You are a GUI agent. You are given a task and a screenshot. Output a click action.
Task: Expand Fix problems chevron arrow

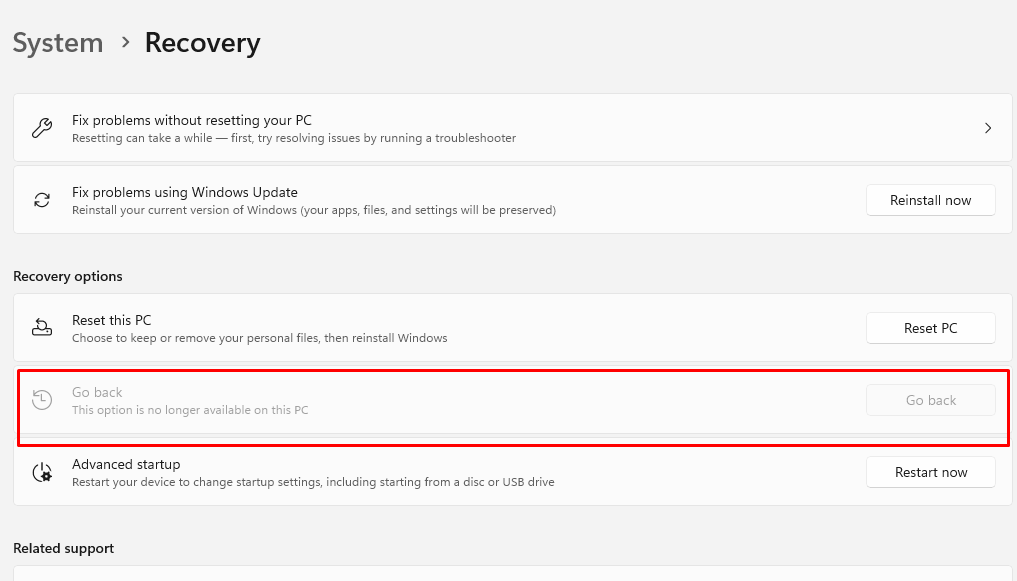pyautogui.click(x=988, y=128)
